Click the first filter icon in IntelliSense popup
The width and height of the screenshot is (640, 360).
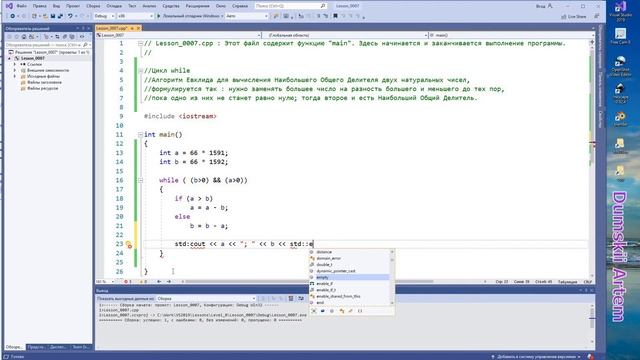313,311
